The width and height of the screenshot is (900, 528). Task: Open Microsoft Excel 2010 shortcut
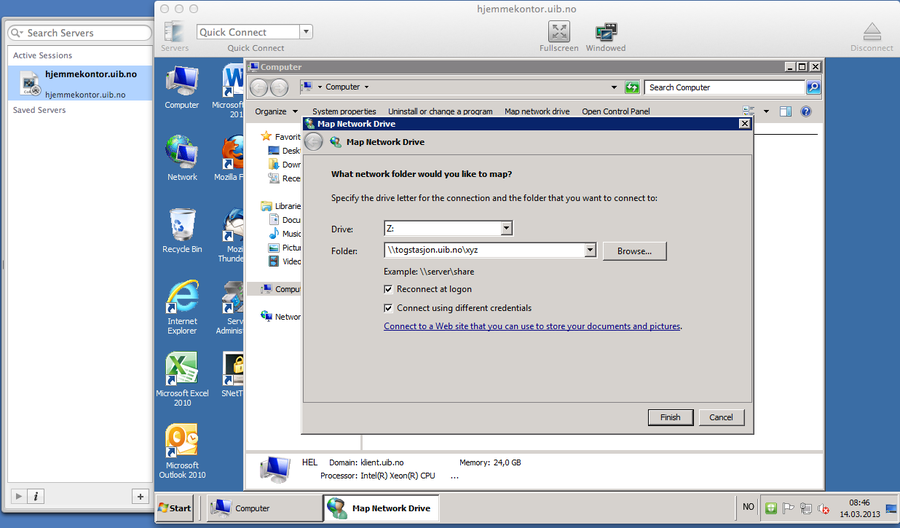coord(182,371)
